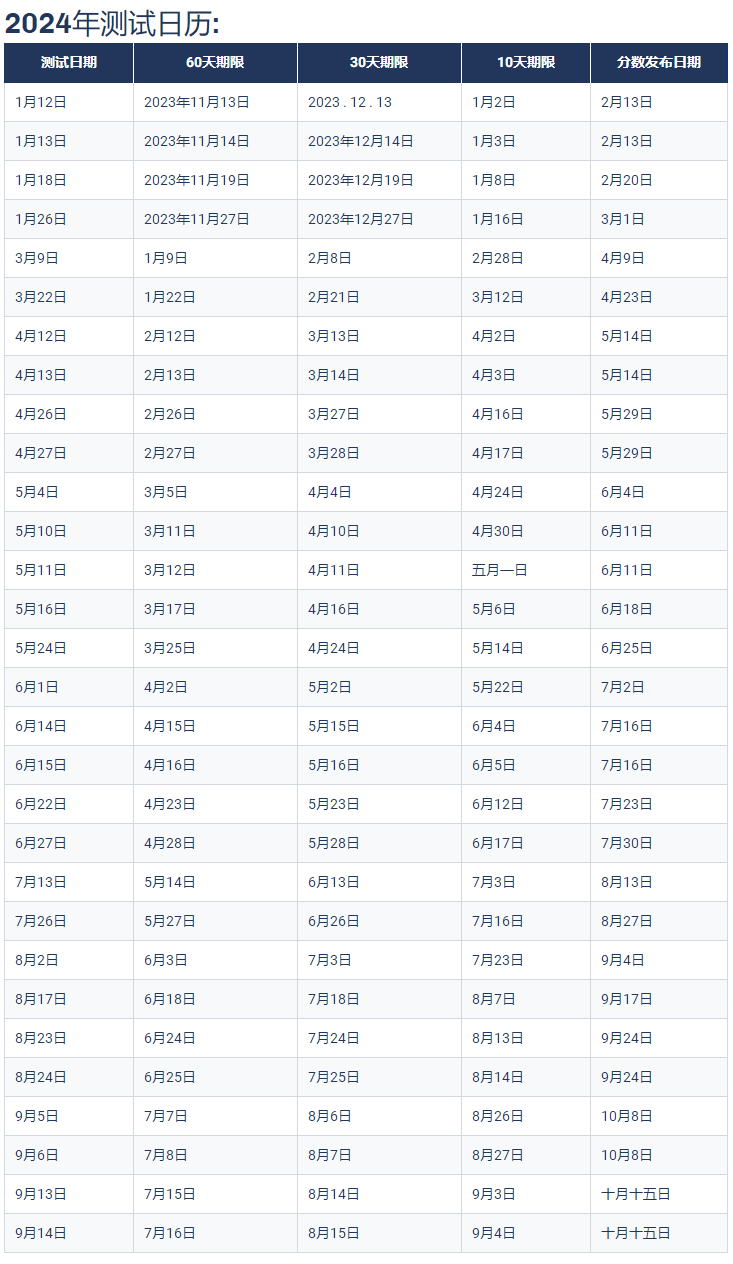Click the 2023 . 12 . 13 cell

click(x=379, y=102)
